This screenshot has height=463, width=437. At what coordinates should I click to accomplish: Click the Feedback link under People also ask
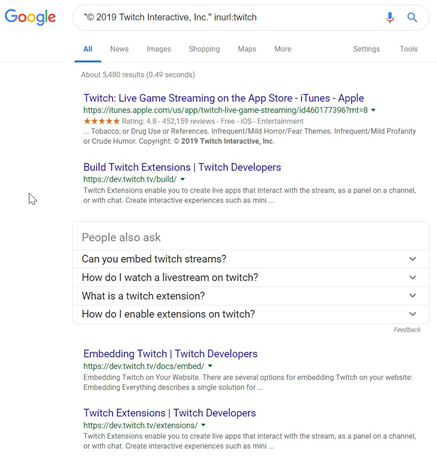pyautogui.click(x=407, y=330)
